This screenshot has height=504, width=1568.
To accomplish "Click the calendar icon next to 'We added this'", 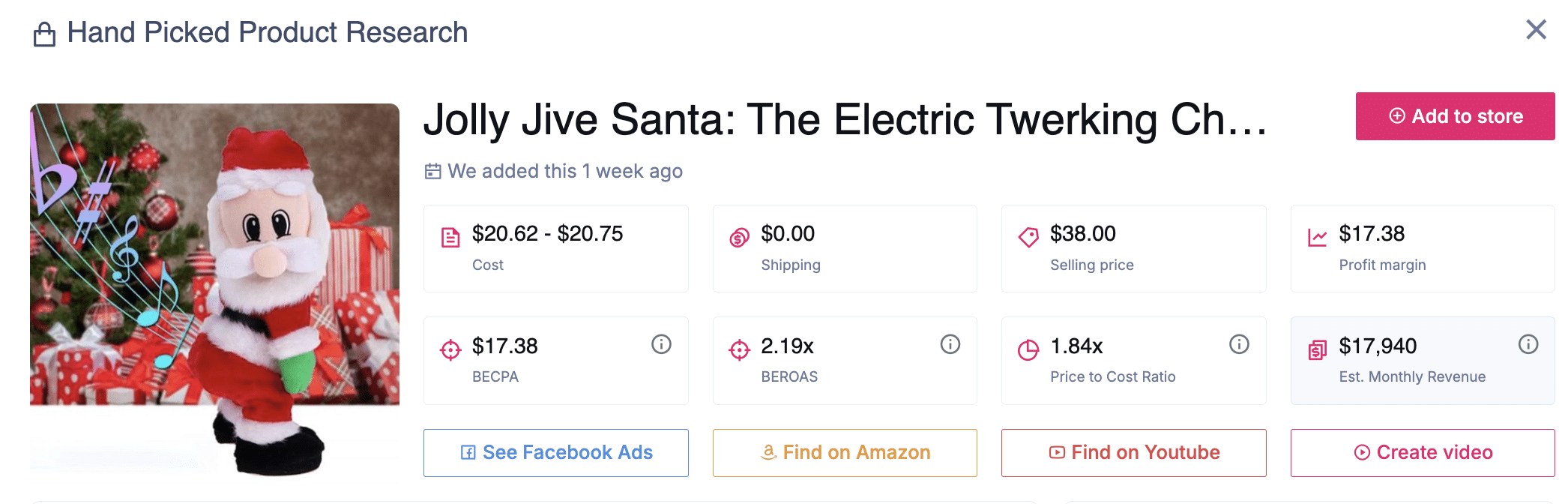I will point(433,171).
